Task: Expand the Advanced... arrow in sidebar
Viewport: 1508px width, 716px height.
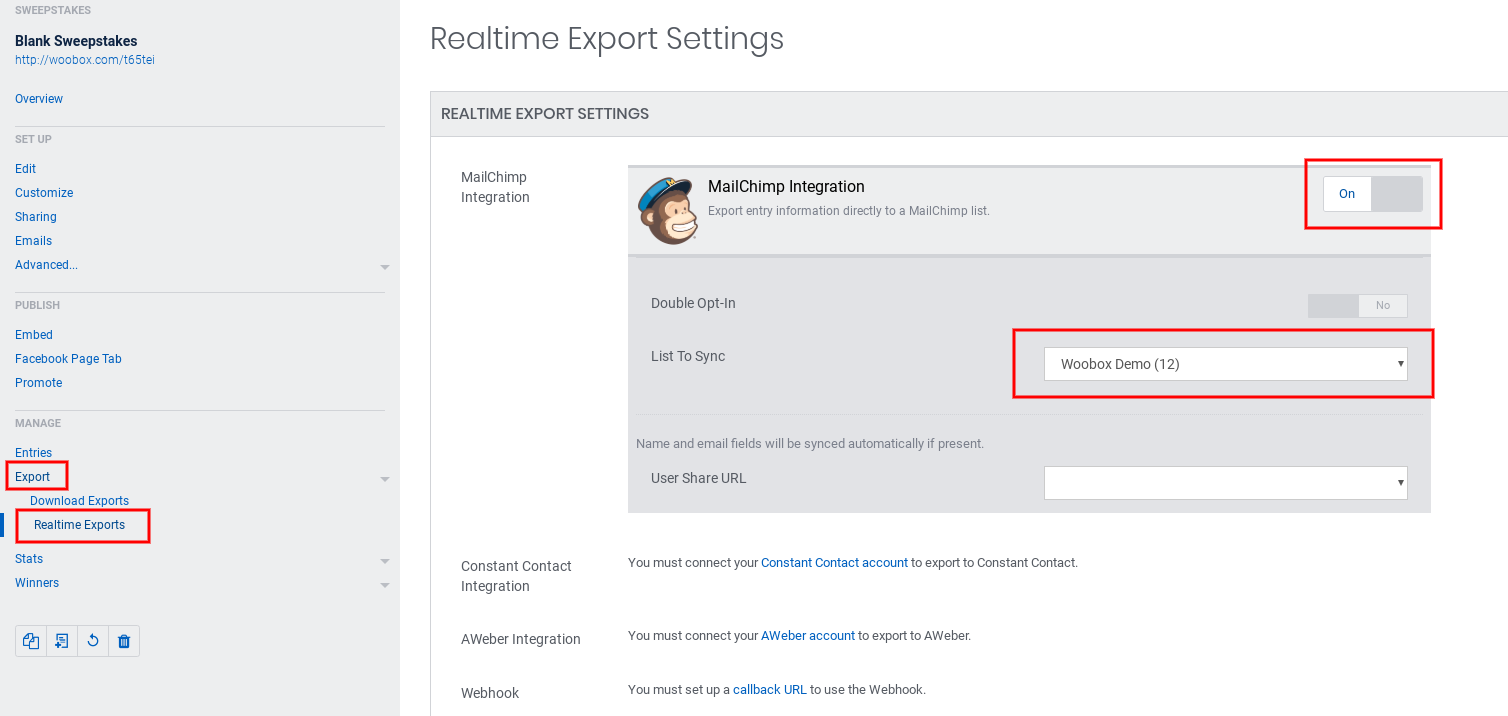Action: point(385,267)
